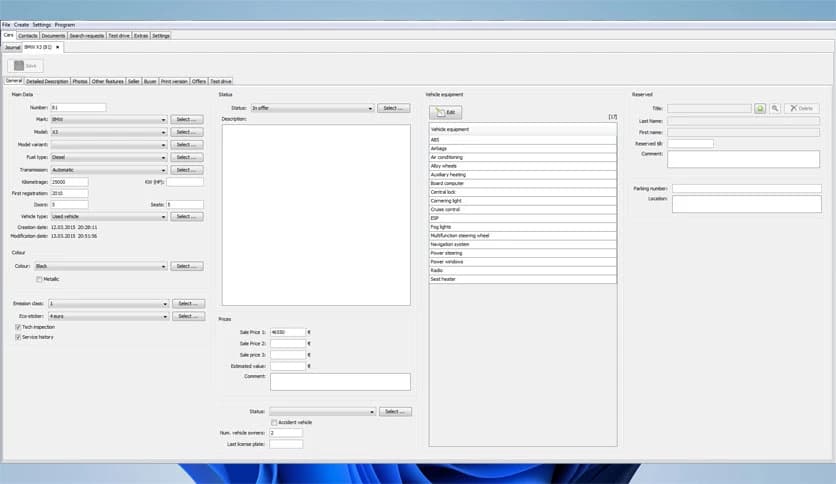This screenshot has height=484, width=836.
Task: Click Select button beside Emission class
Action: [x=187, y=303]
